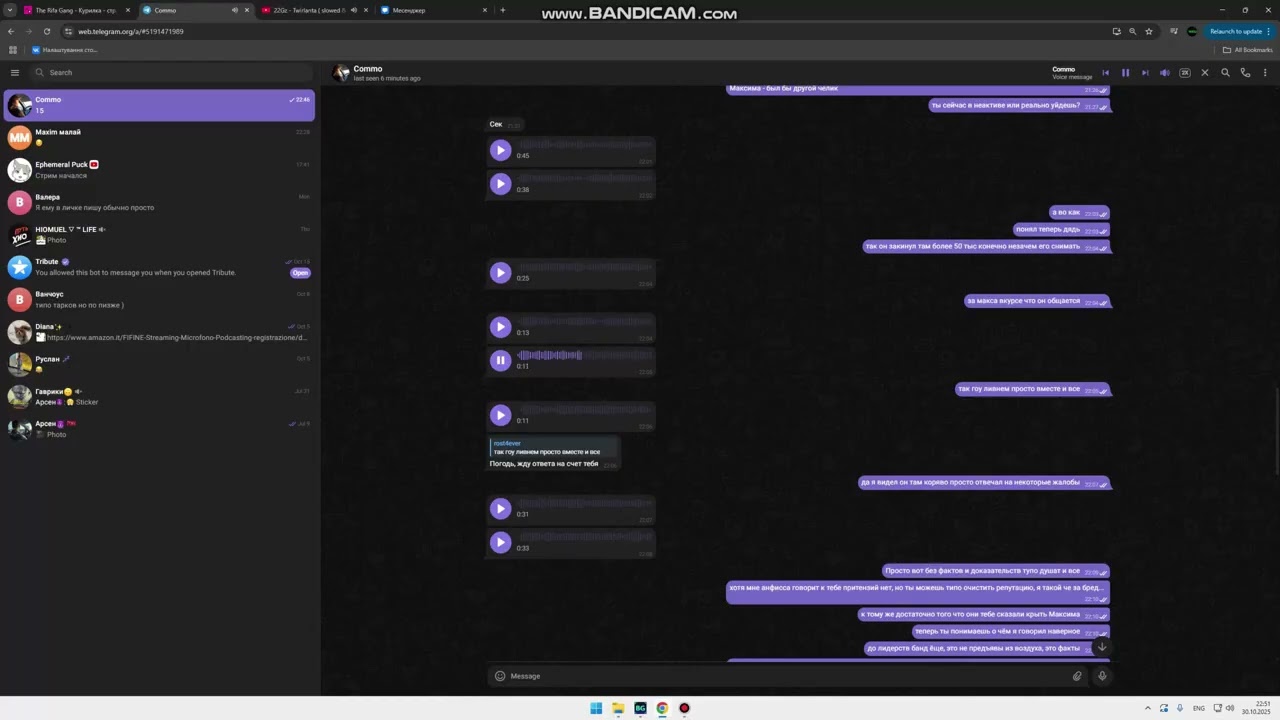The width and height of the screenshot is (1280, 720).
Task: Skip to next voice message
Action: pos(1145,72)
